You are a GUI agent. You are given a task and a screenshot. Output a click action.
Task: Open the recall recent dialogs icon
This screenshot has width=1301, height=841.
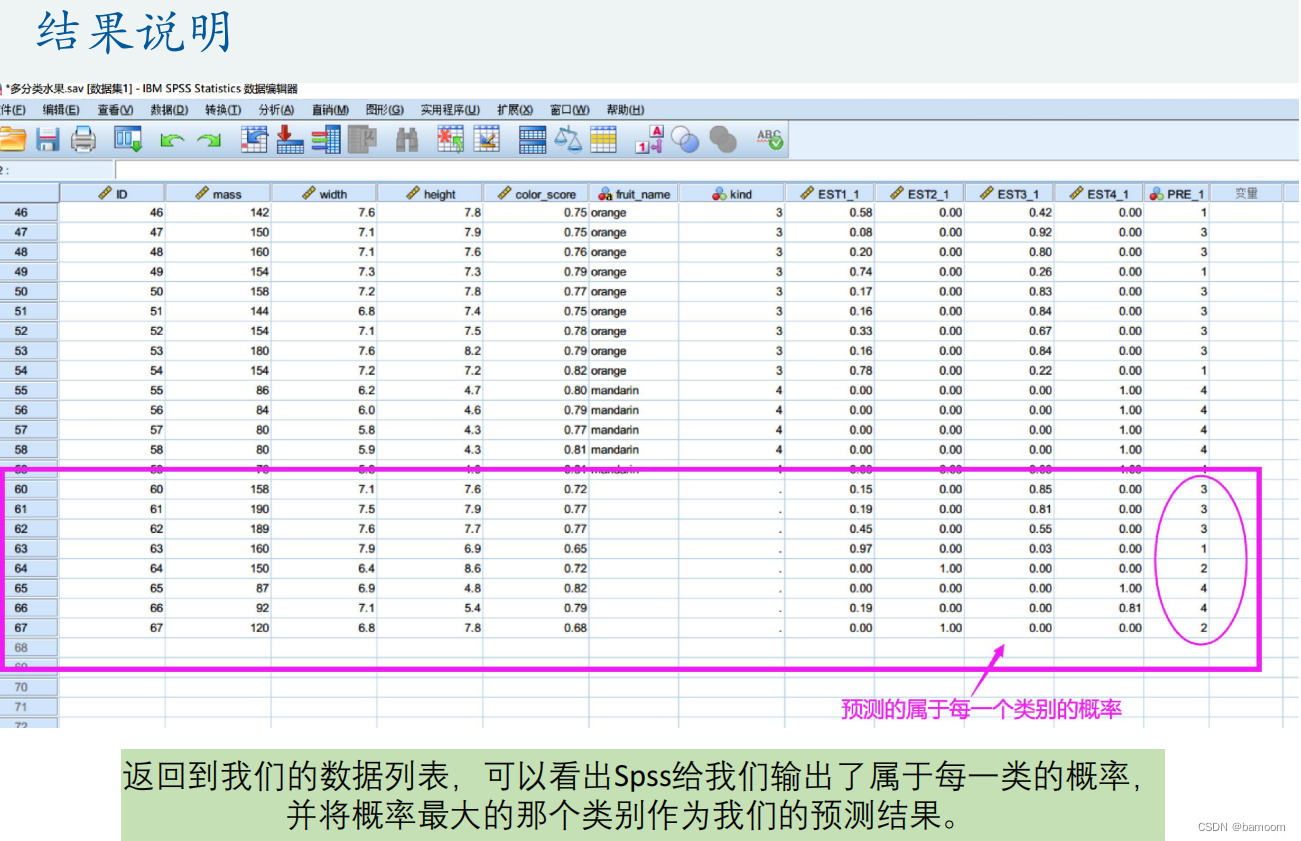tap(128, 139)
